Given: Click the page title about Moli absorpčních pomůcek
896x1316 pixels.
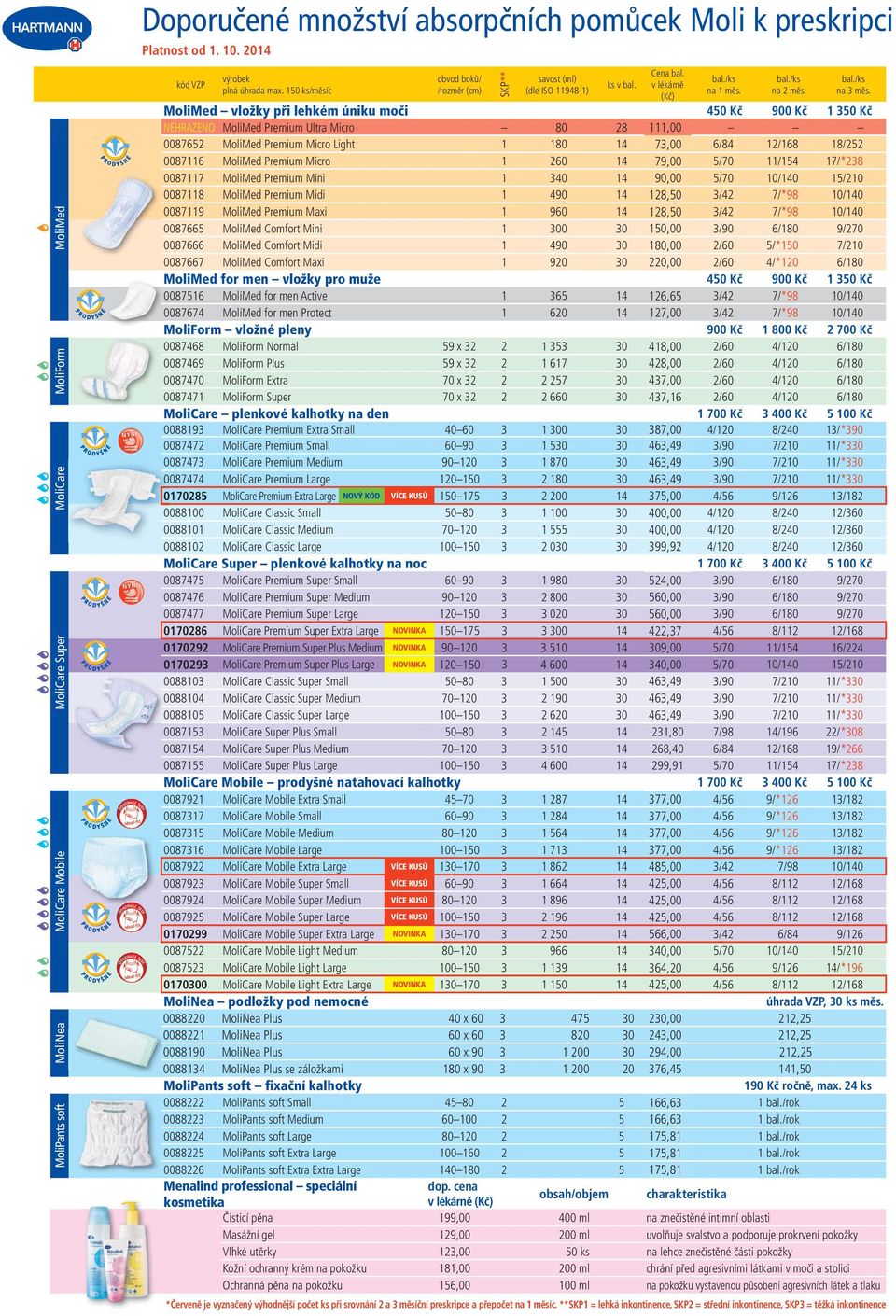Looking at the screenshot, I should point(517,21).
